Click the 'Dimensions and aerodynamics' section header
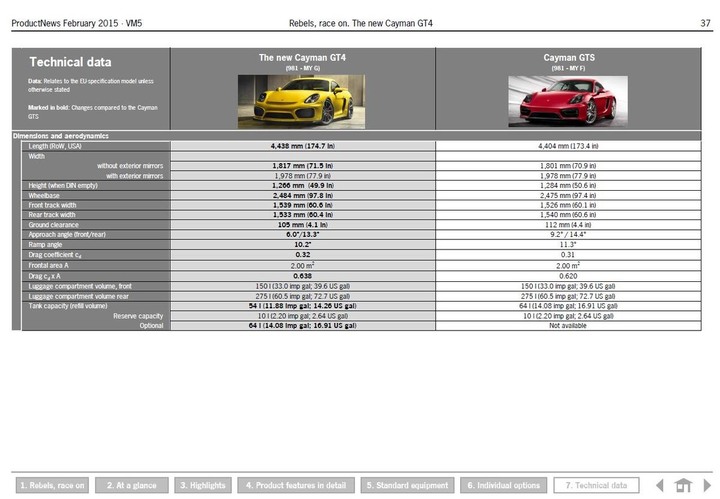The image size is (720, 499). point(61,136)
